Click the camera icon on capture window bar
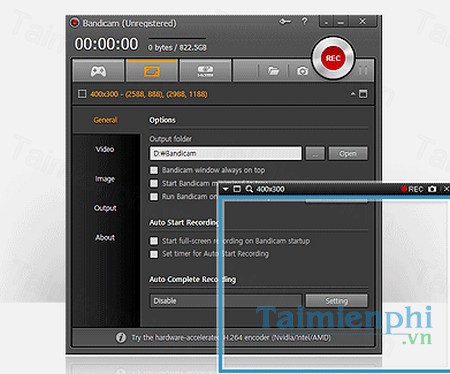The height and width of the screenshot is (374, 450). click(432, 189)
